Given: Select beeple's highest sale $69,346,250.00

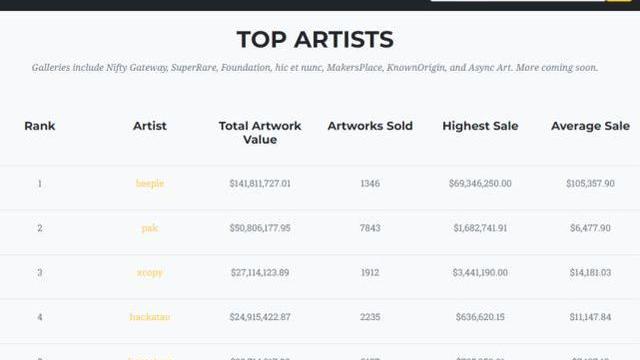Looking at the screenshot, I should 480,184.
